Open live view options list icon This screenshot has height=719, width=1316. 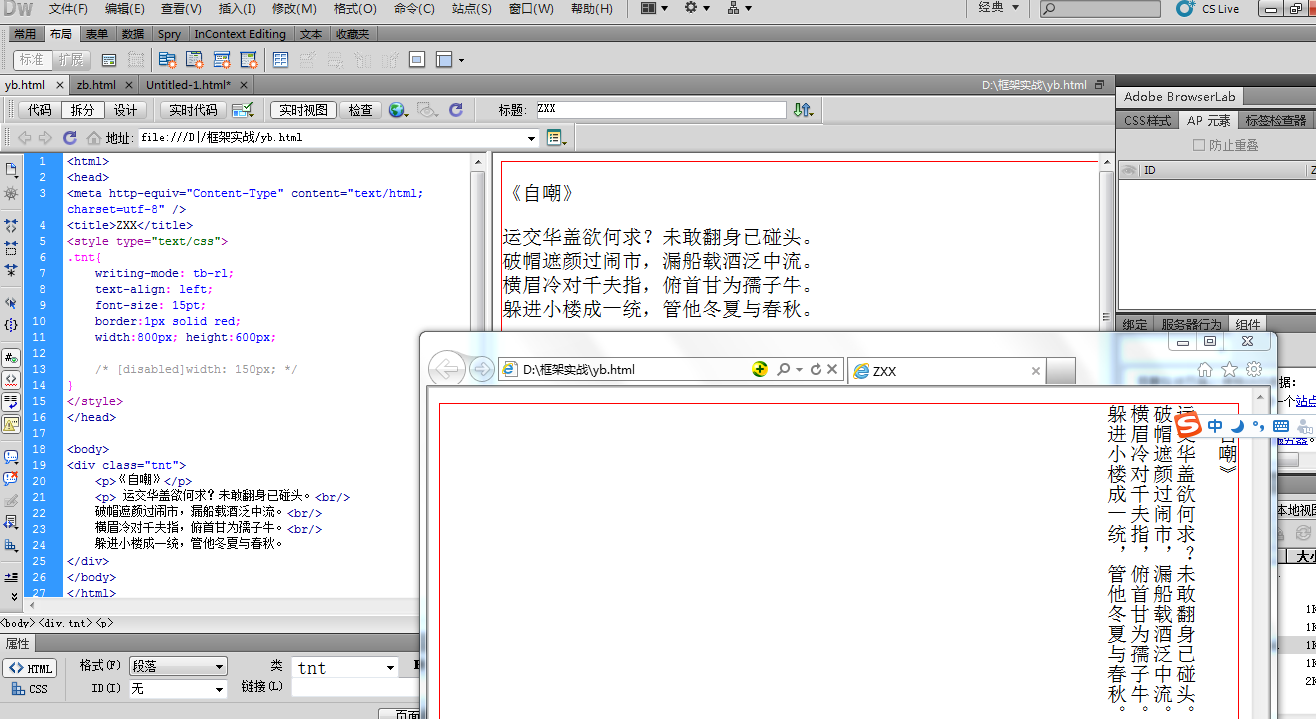tap(556, 138)
